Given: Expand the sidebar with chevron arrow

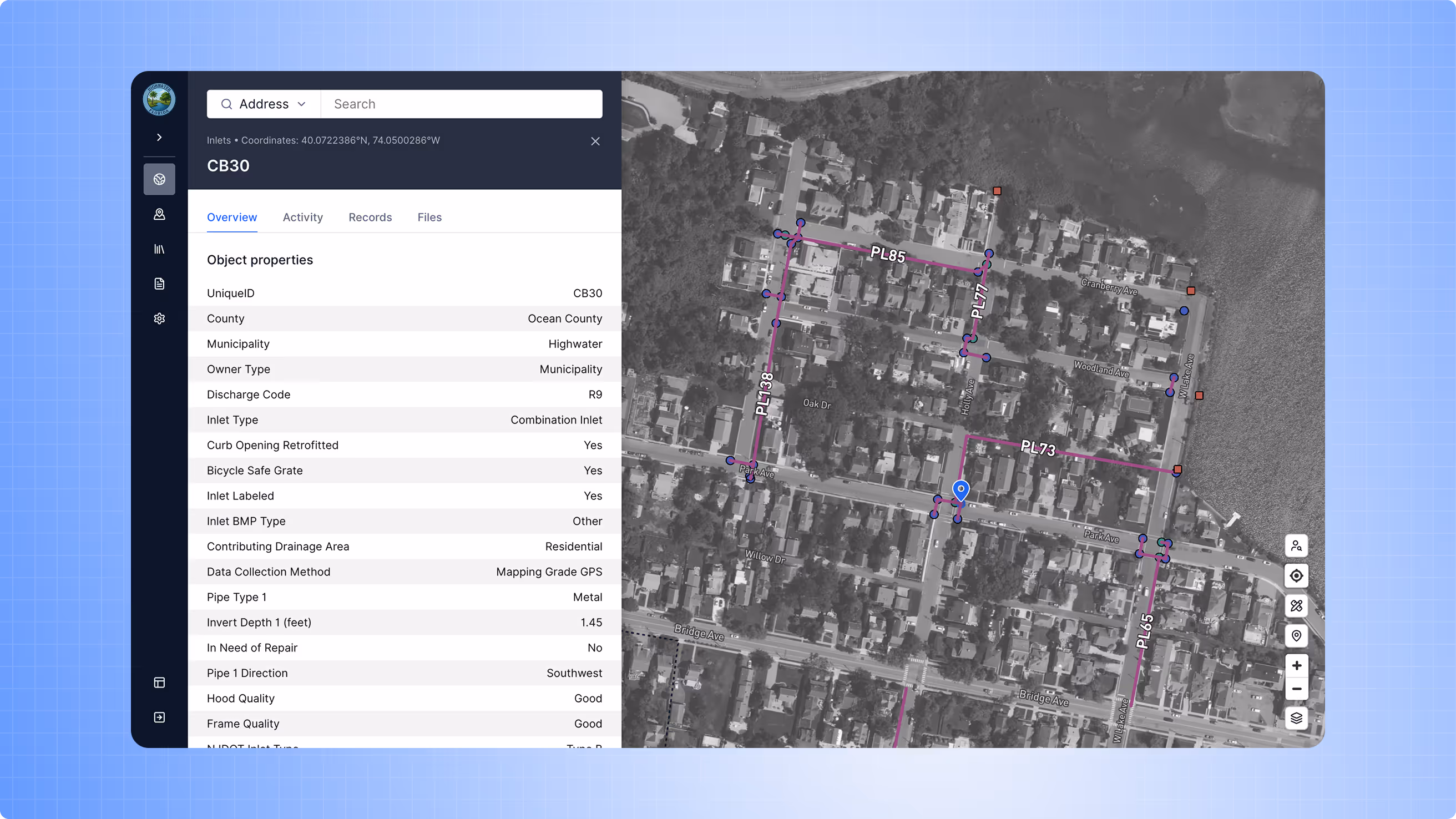Looking at the screenshot, I should pos(159,138).
